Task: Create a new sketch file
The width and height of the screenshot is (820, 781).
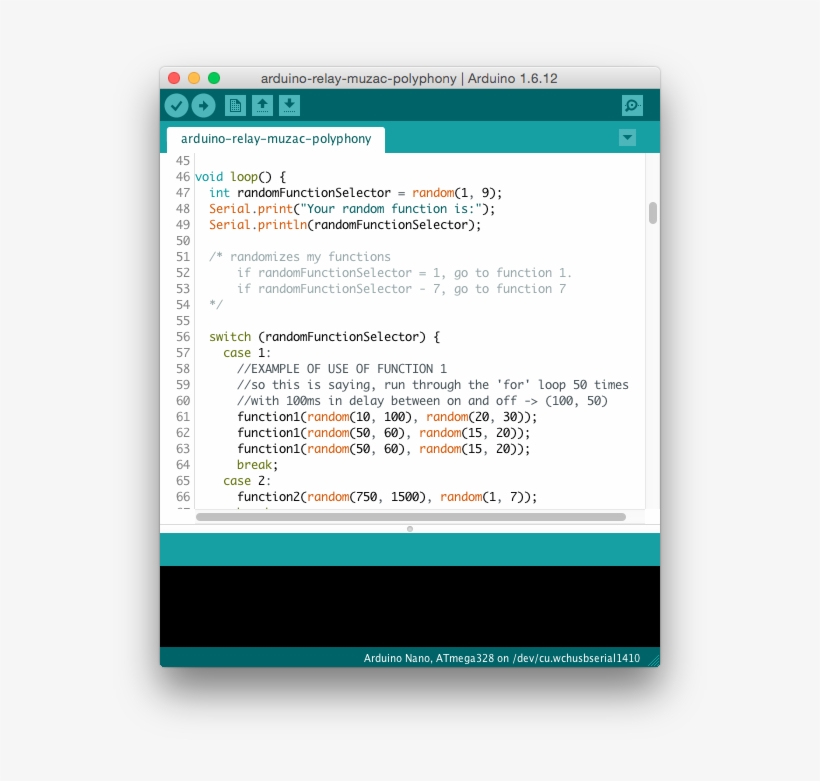Action: tap(235, 106)
